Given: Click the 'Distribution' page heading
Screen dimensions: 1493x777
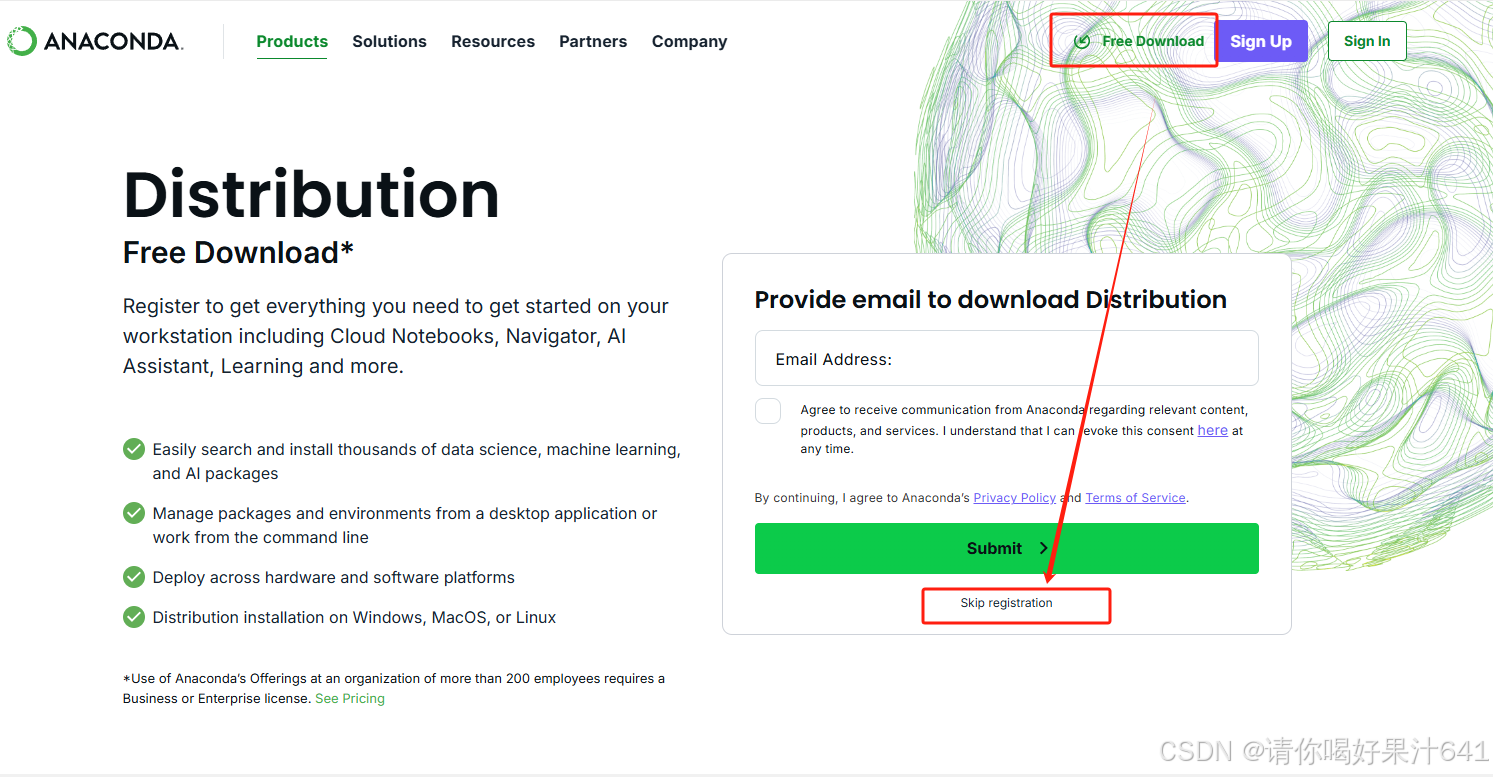Looking at the screenshot, I should (311, 194).
